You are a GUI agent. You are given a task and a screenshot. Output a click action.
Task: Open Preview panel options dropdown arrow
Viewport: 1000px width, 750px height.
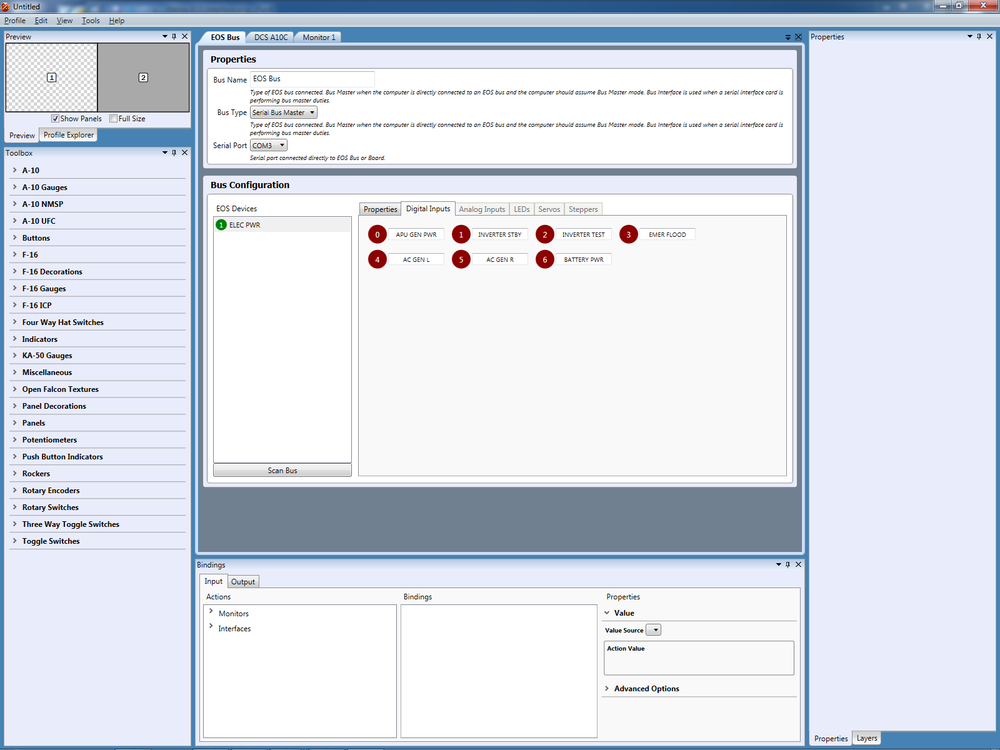(x=165, y=36)
